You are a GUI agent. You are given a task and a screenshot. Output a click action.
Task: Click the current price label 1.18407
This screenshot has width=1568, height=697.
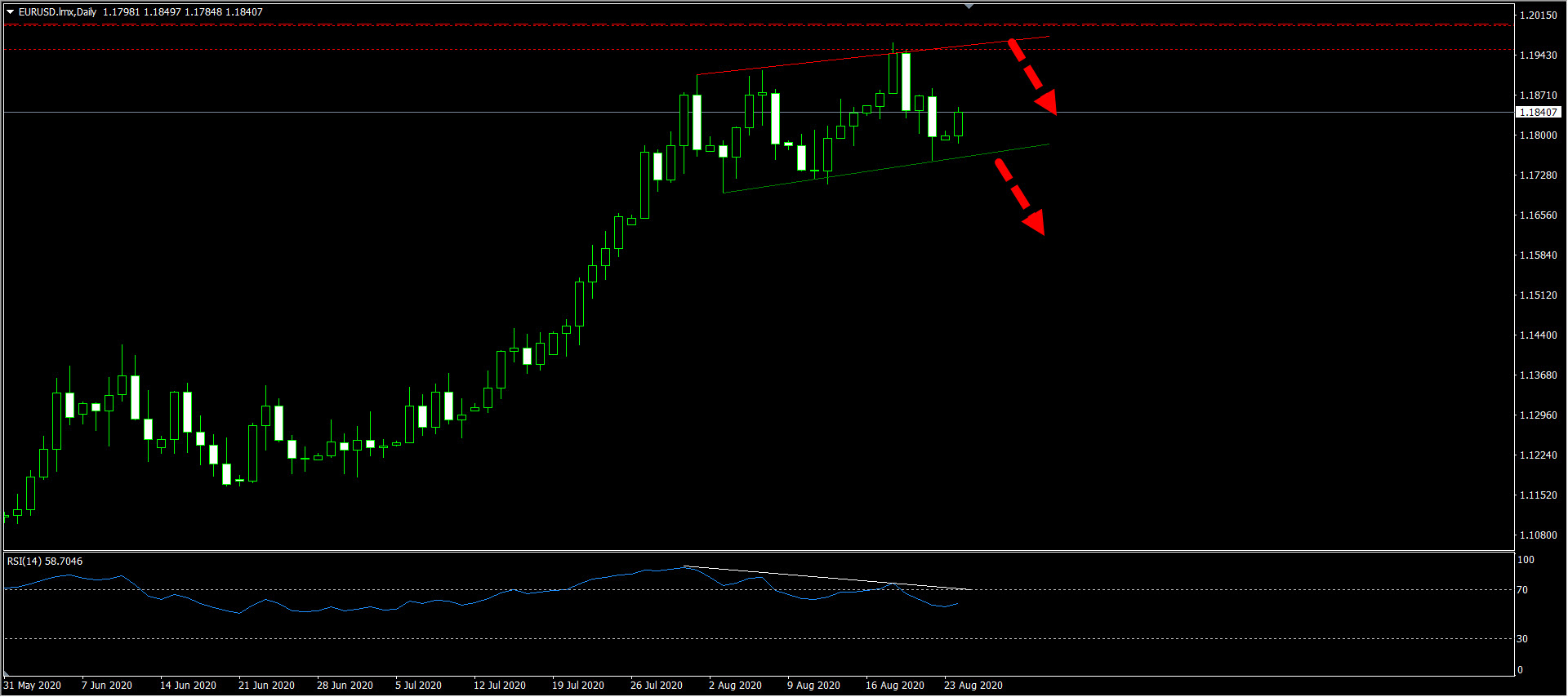click(1539, 113)
